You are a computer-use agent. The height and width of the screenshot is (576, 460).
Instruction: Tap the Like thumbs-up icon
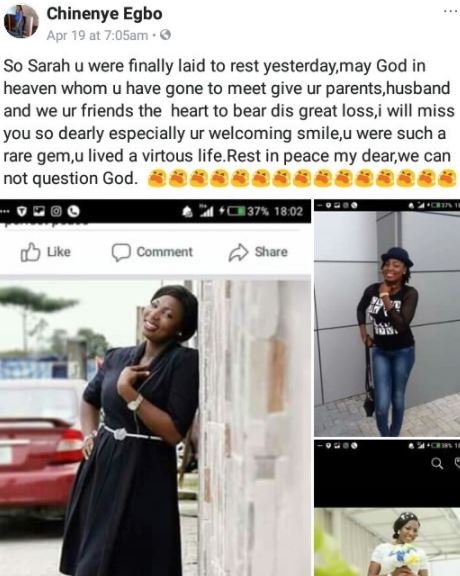click(30, 252)
